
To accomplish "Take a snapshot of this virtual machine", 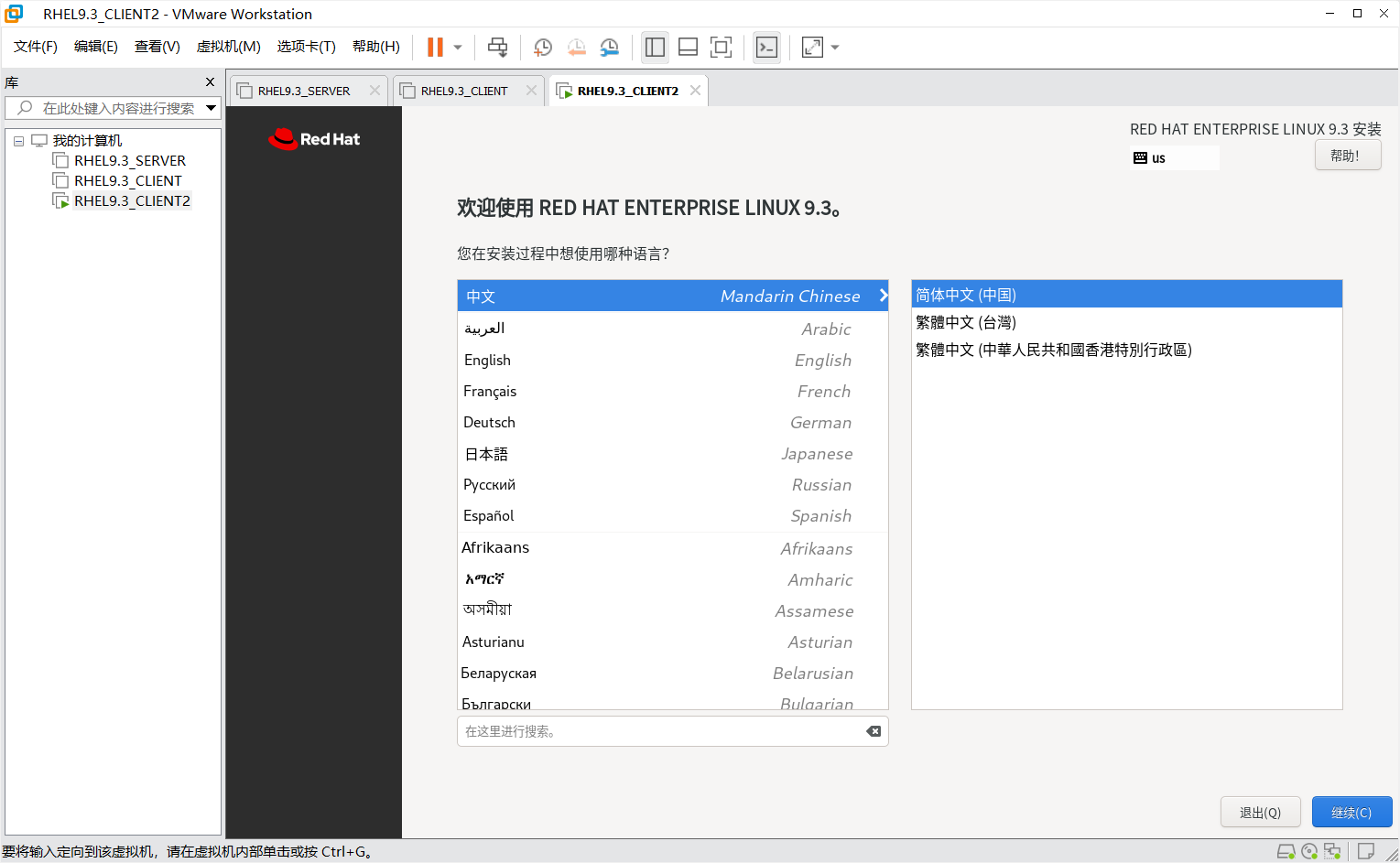I will [x=542, y=47].
